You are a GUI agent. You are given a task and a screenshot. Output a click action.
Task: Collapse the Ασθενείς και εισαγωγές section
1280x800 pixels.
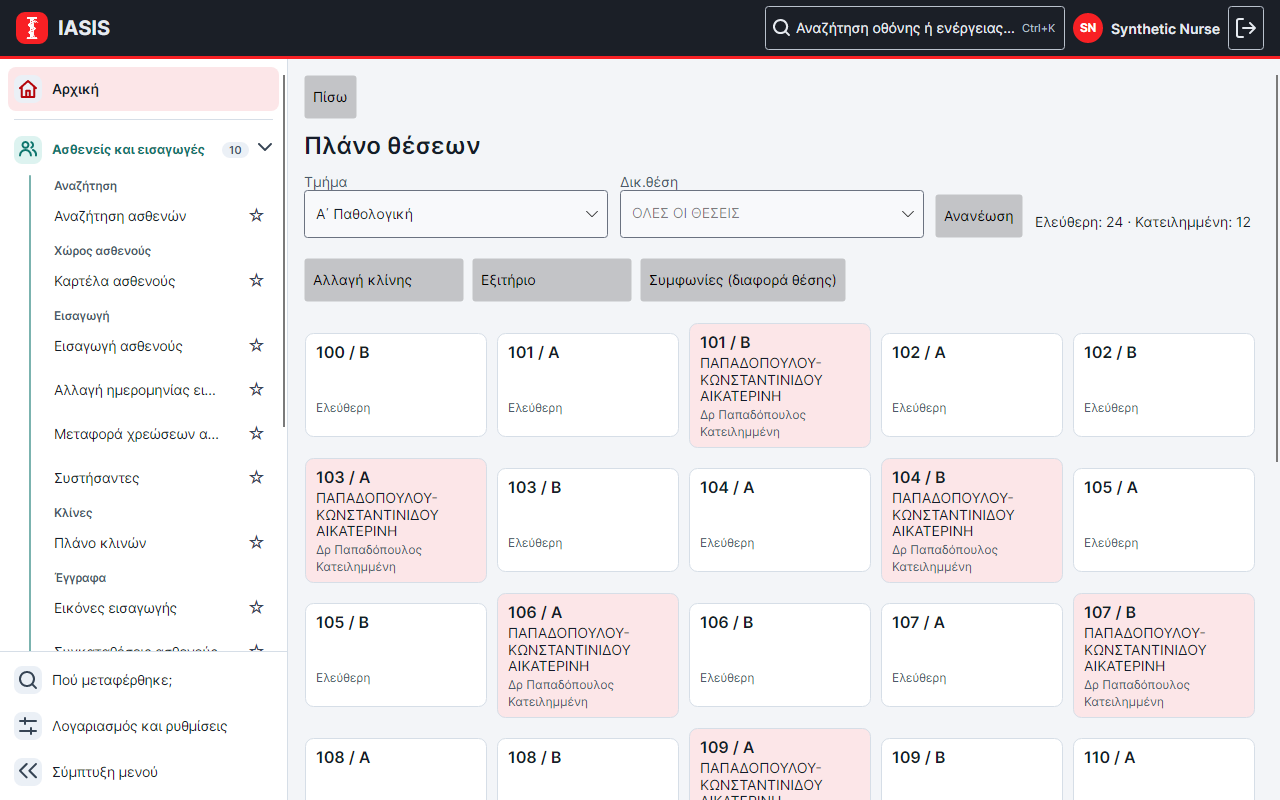pyautogui.click(x=265, y=148)
